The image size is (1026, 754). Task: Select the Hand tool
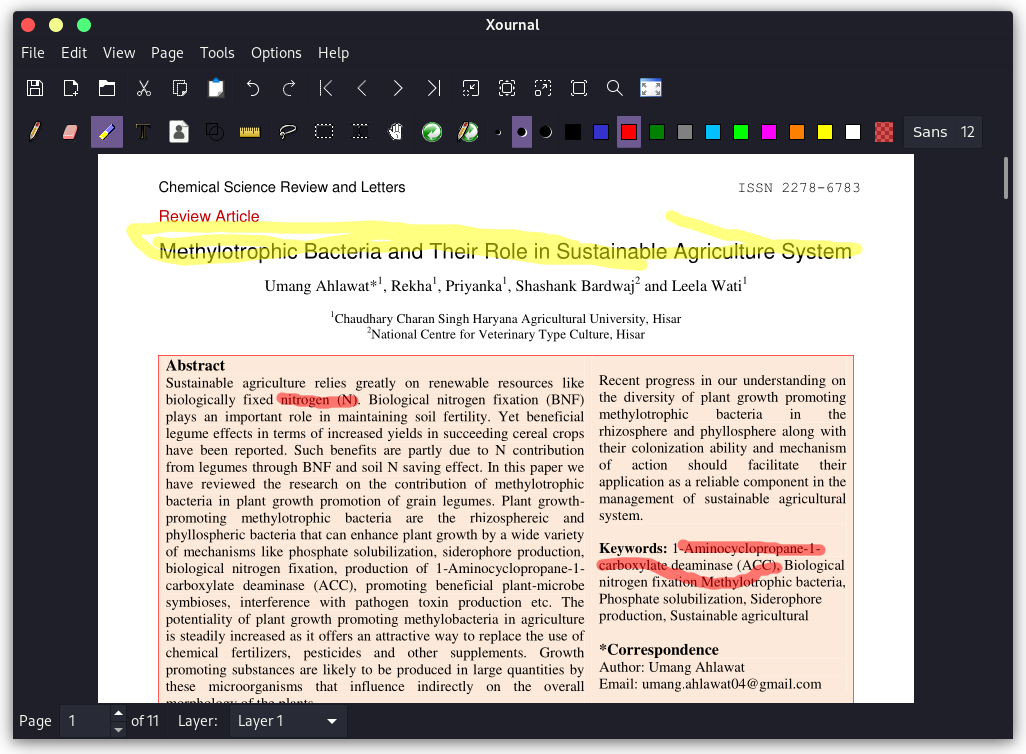pos(395,132)
